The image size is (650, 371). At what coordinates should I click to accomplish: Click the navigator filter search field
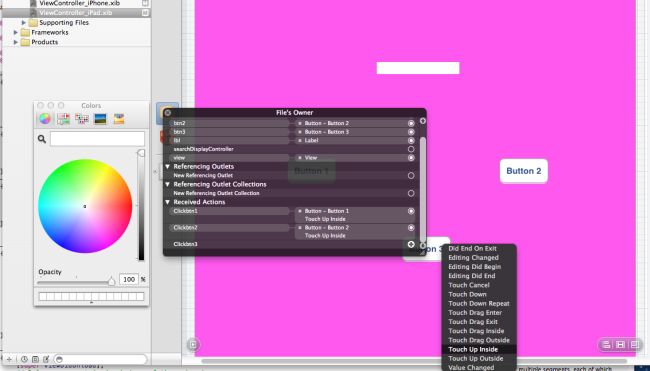pos(101,359)
